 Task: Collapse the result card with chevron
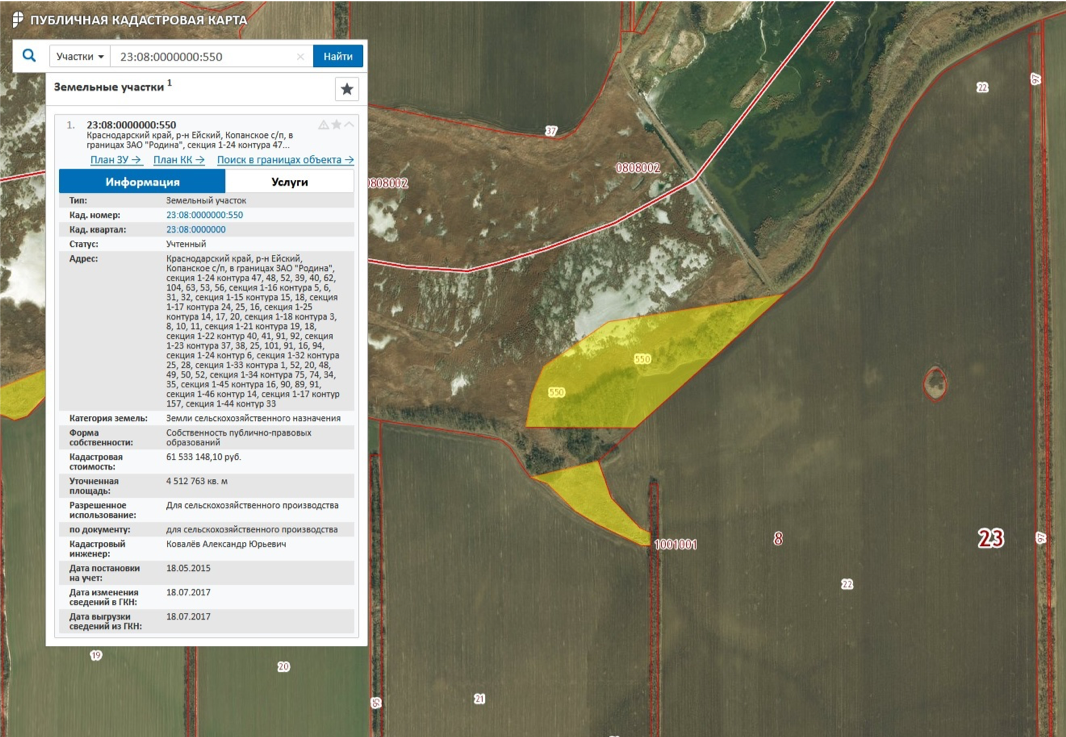tap(349, 125)
